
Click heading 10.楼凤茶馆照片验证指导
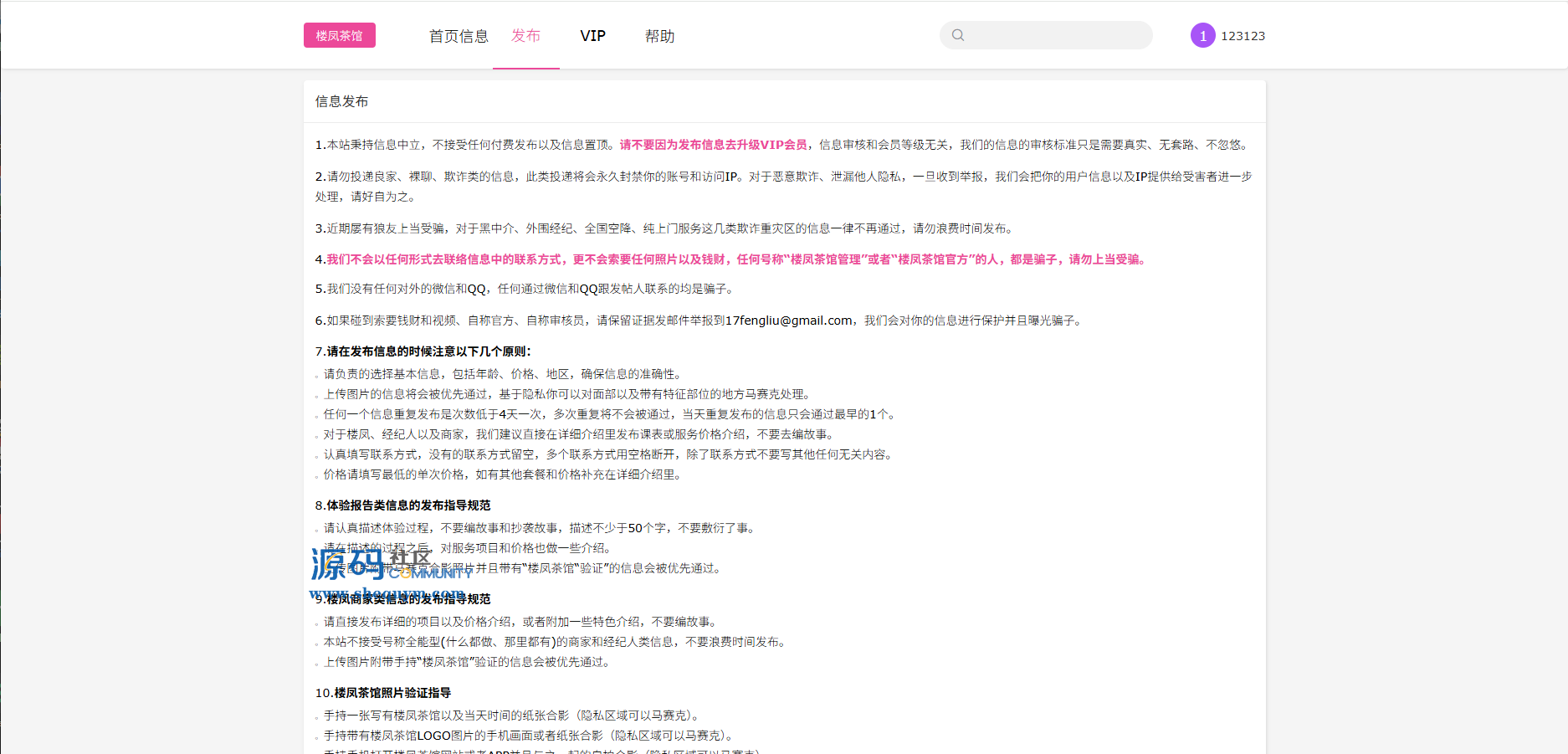(383, 693)
